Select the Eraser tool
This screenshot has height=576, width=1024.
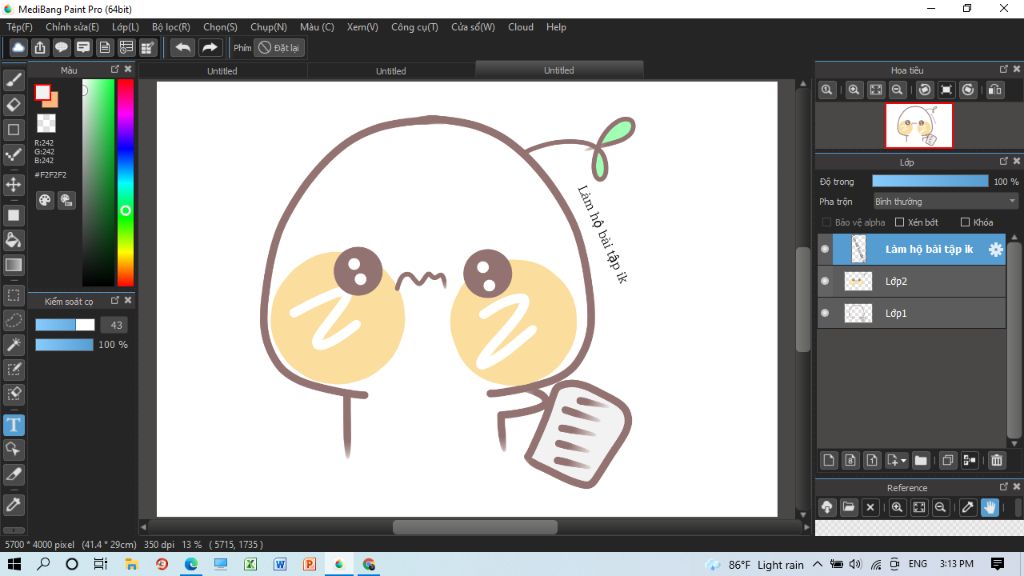(14, 104)
